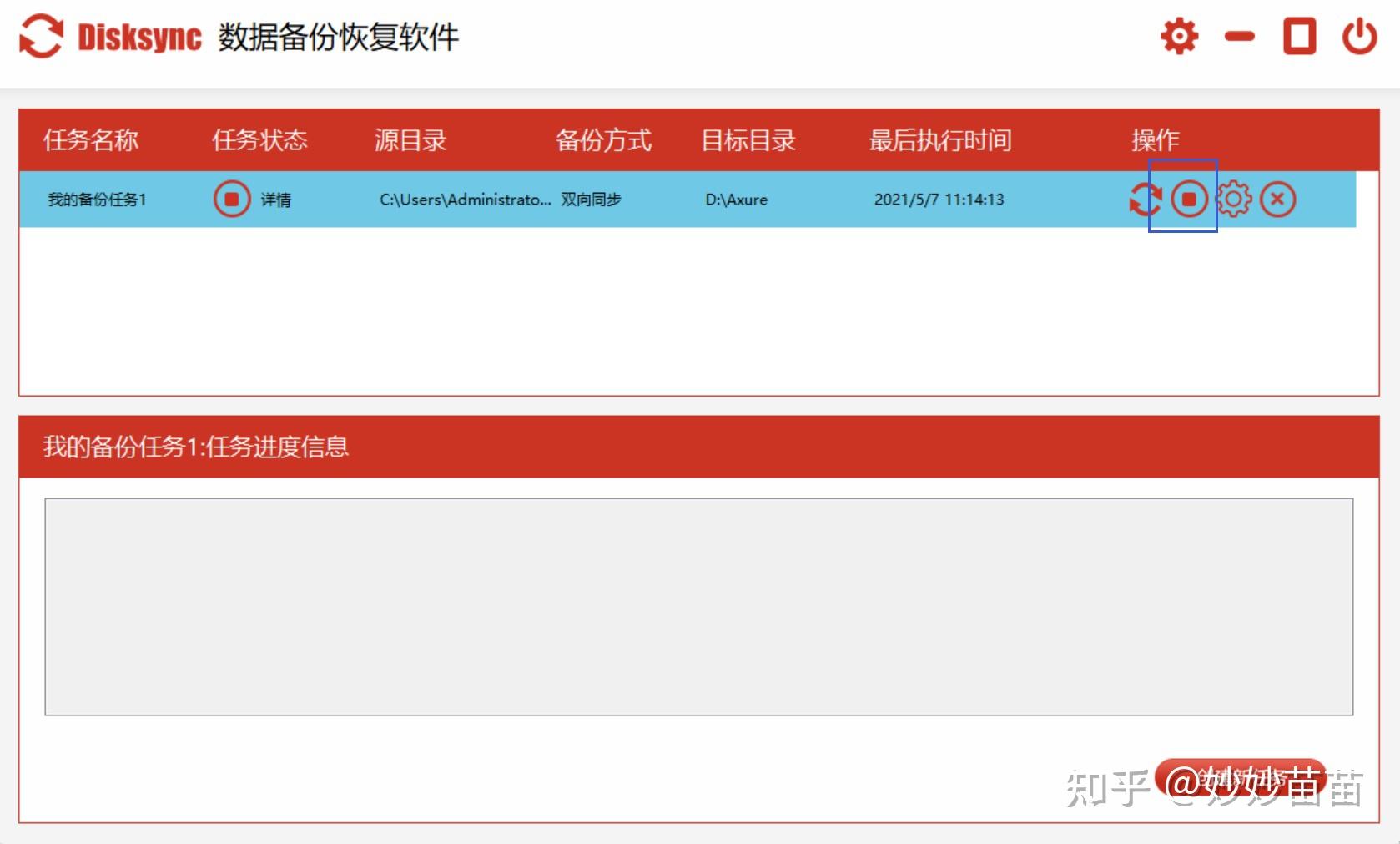This screenshot has height=844, width=1400.
Task: Click inside the progress information log box
Action: [699, 607]
